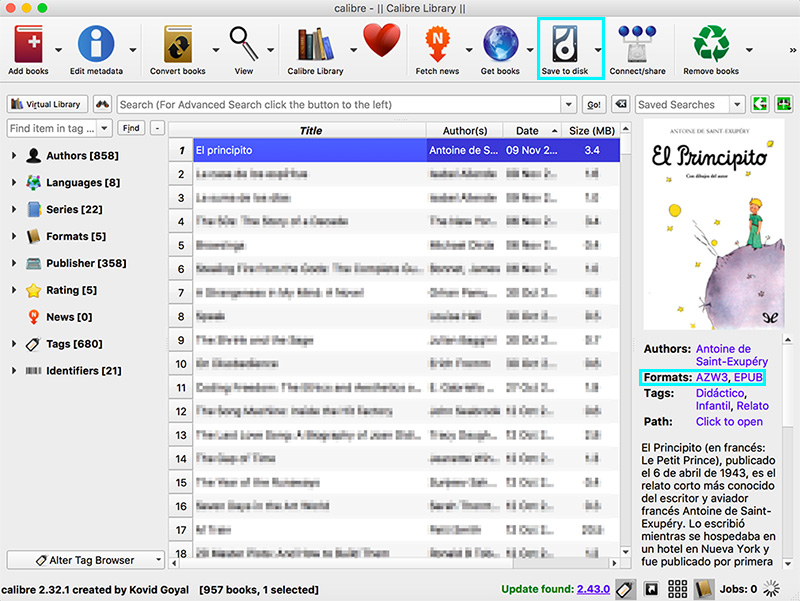800x601 pixels.
Task: Expand Rating [5] category
Action: [14, 290]
